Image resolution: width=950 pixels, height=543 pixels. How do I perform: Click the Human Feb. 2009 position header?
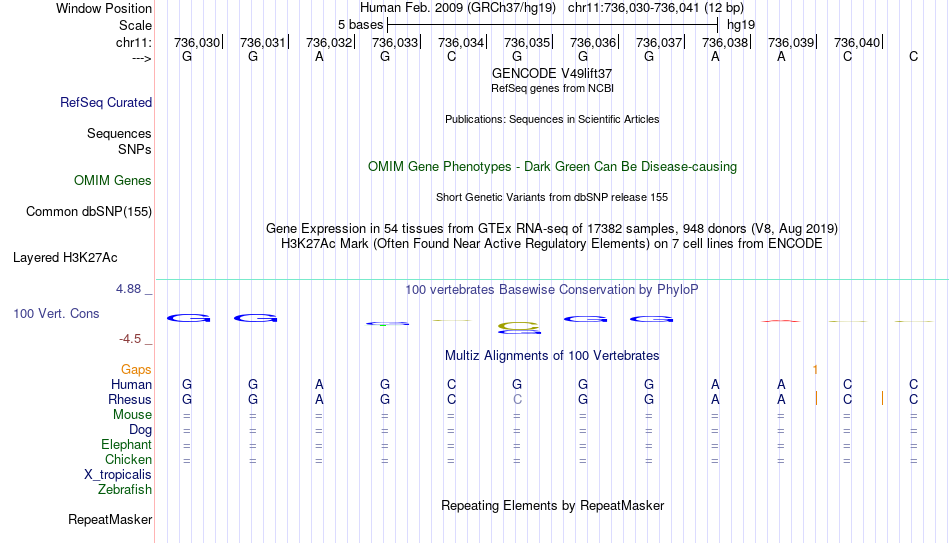pyautogui.click(x=552, y=8)
